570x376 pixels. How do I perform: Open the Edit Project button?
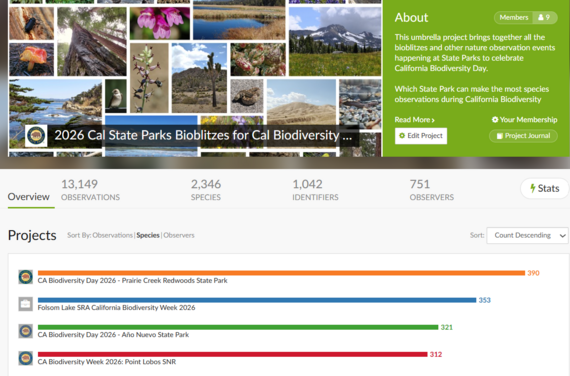coord(421,136)
